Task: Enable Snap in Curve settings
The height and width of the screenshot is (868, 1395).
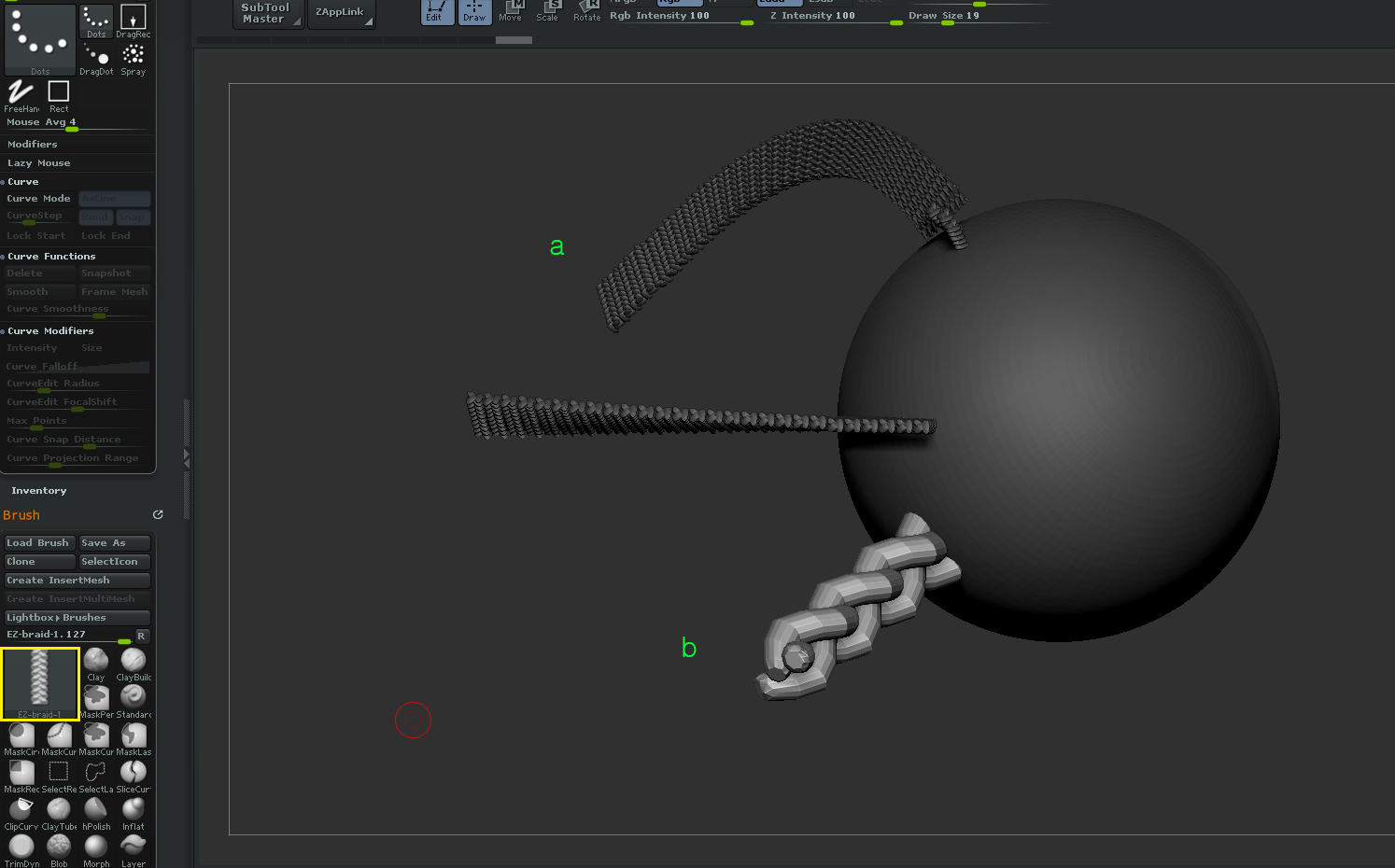Action: [134, 216]
